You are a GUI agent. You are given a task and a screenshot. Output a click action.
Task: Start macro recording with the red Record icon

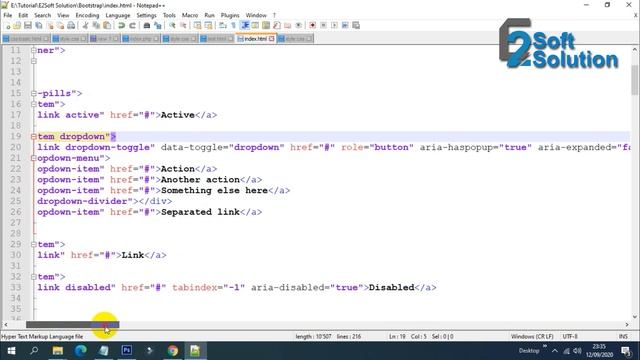(312, 25)
